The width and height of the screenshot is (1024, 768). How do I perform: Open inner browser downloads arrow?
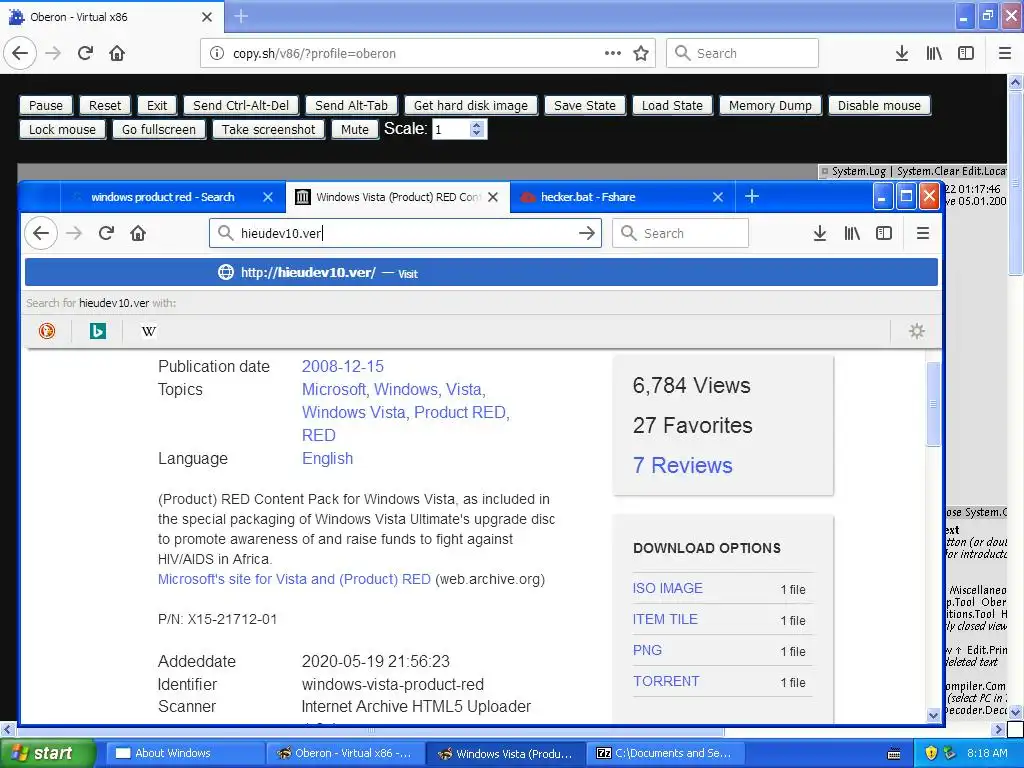[820, 233]
